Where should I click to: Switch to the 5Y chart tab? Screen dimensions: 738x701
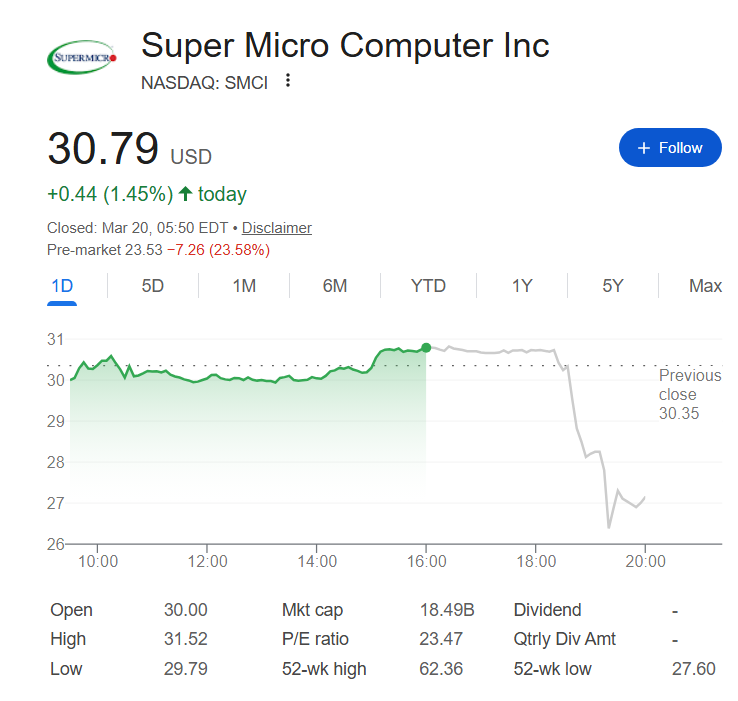[613, 286]
